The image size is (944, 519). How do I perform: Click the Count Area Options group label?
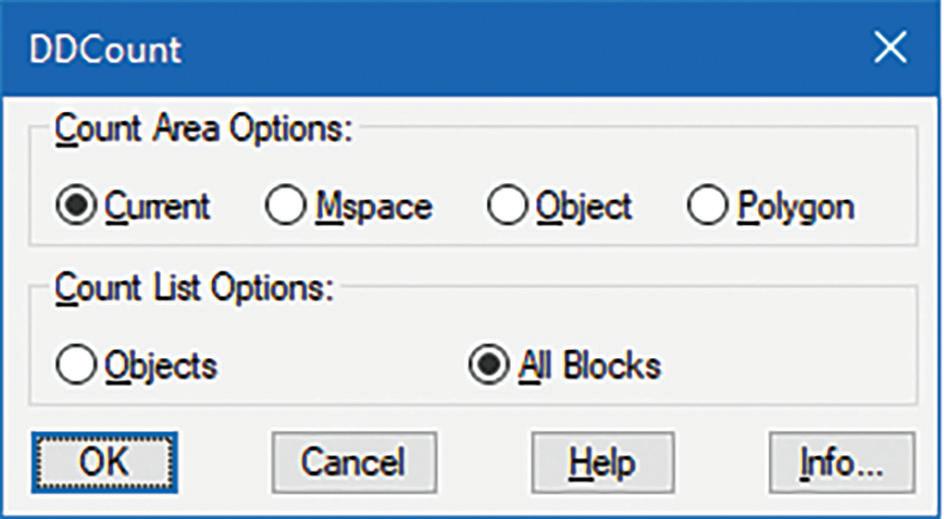[204, 128]
